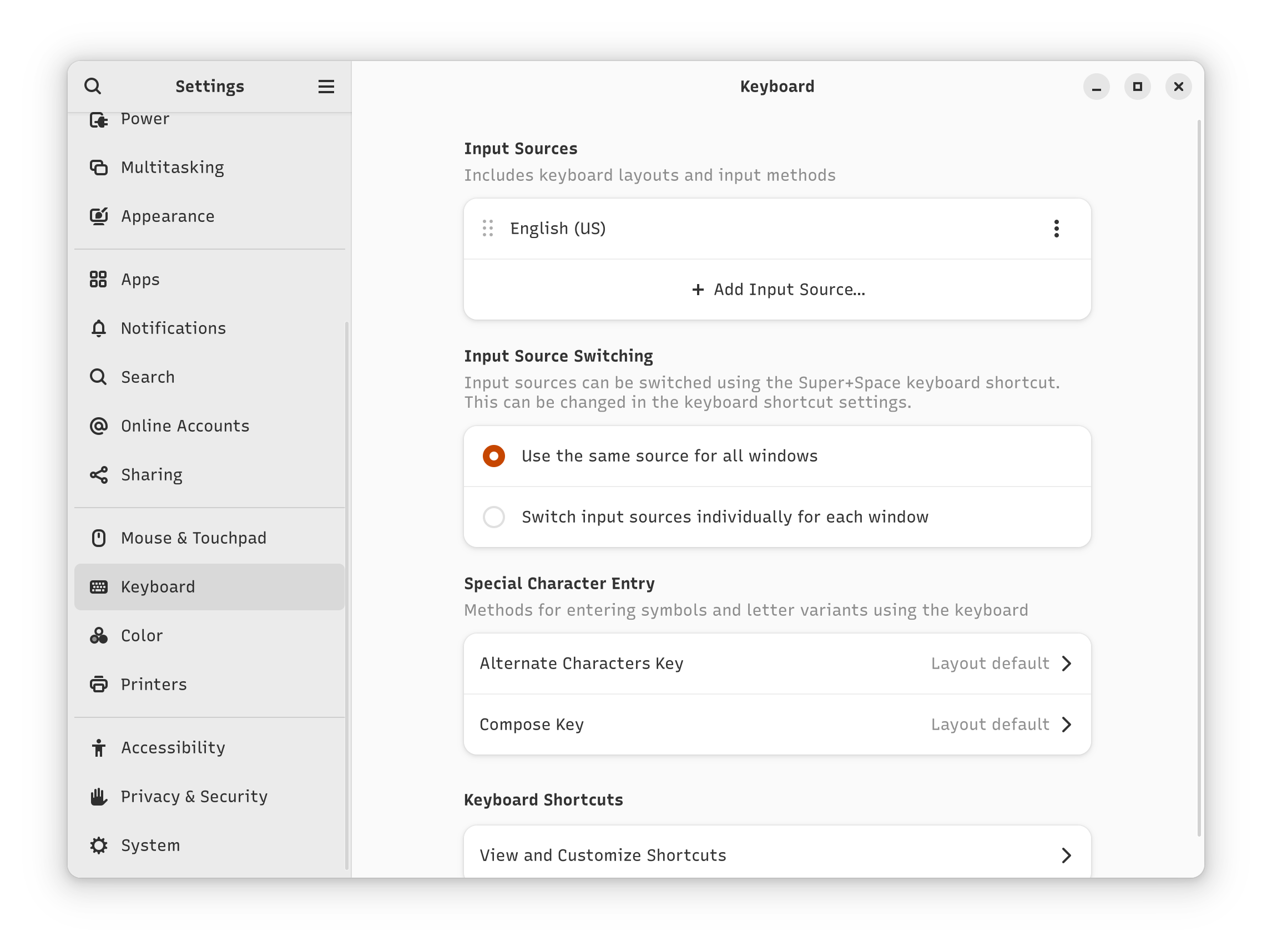
Task: Open Compose Key layout default chevron
Action: click(x=1066, y=725)
